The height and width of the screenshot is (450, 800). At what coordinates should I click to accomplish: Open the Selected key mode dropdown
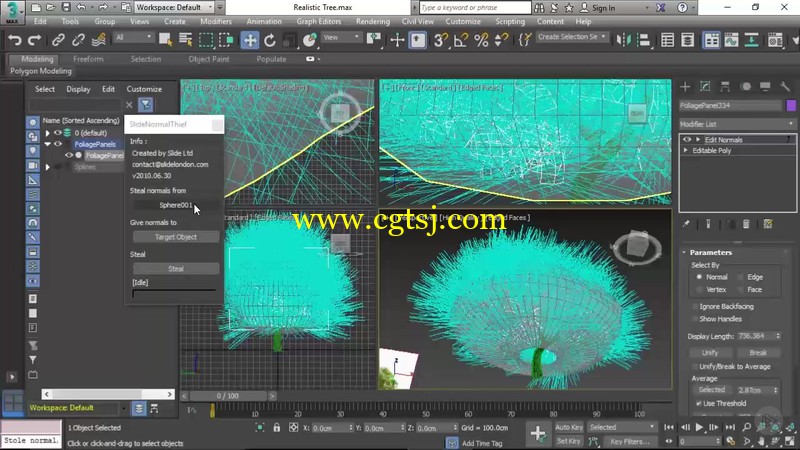pos(621,427)
